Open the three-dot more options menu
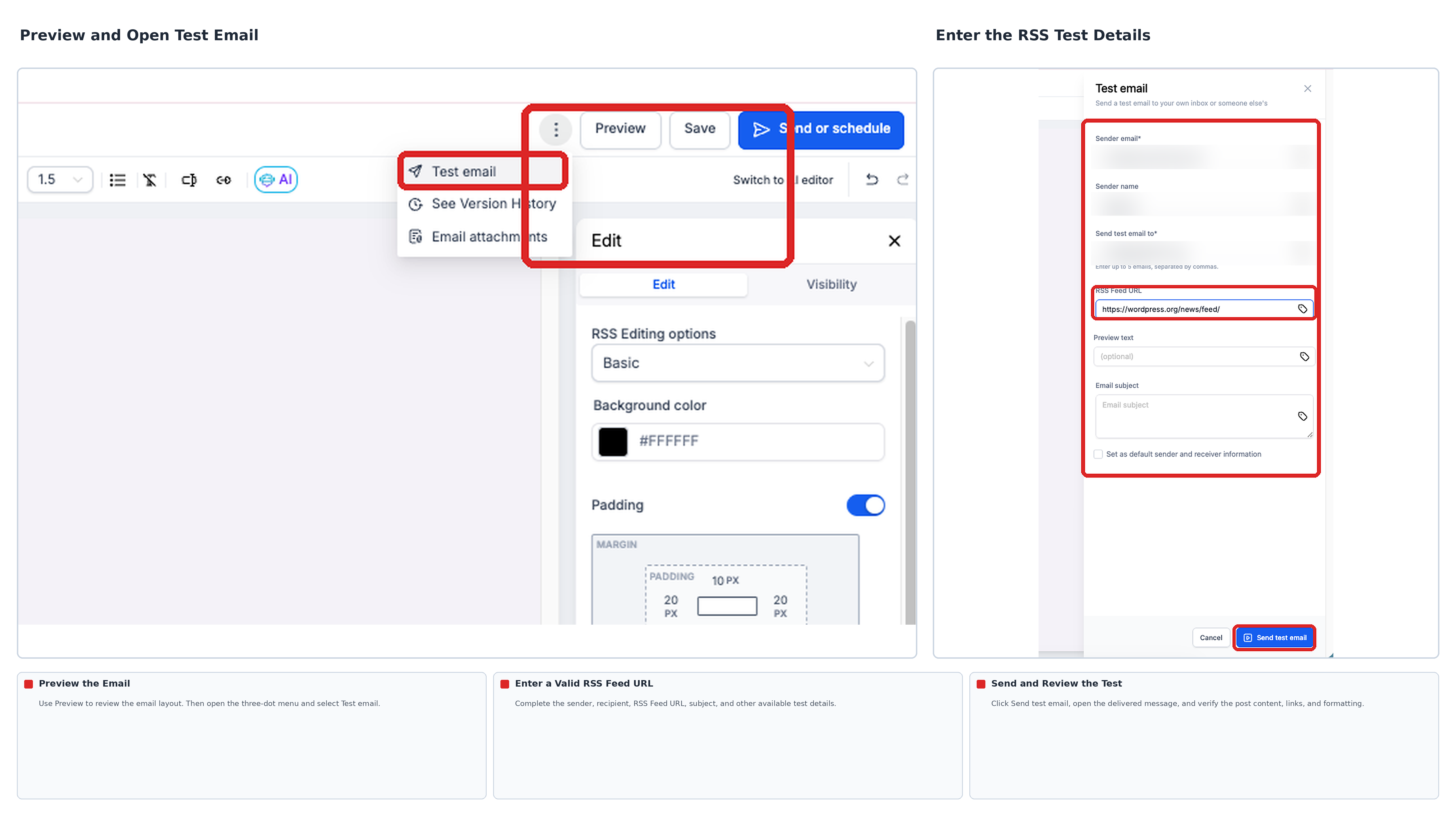Screen dimensions: 1456x816 click(x=556, y=129)
